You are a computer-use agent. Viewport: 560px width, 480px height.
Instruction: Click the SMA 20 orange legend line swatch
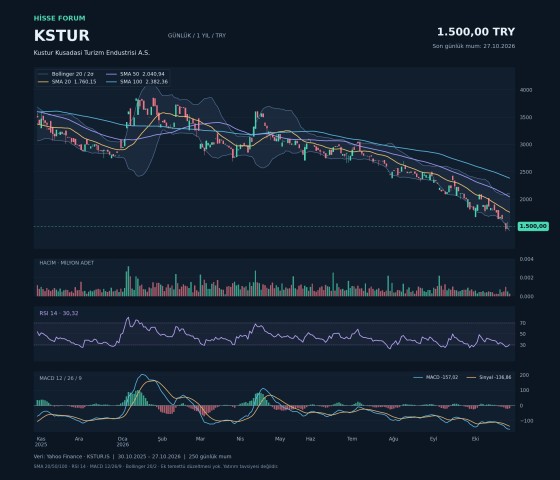[x=43, y=82]
